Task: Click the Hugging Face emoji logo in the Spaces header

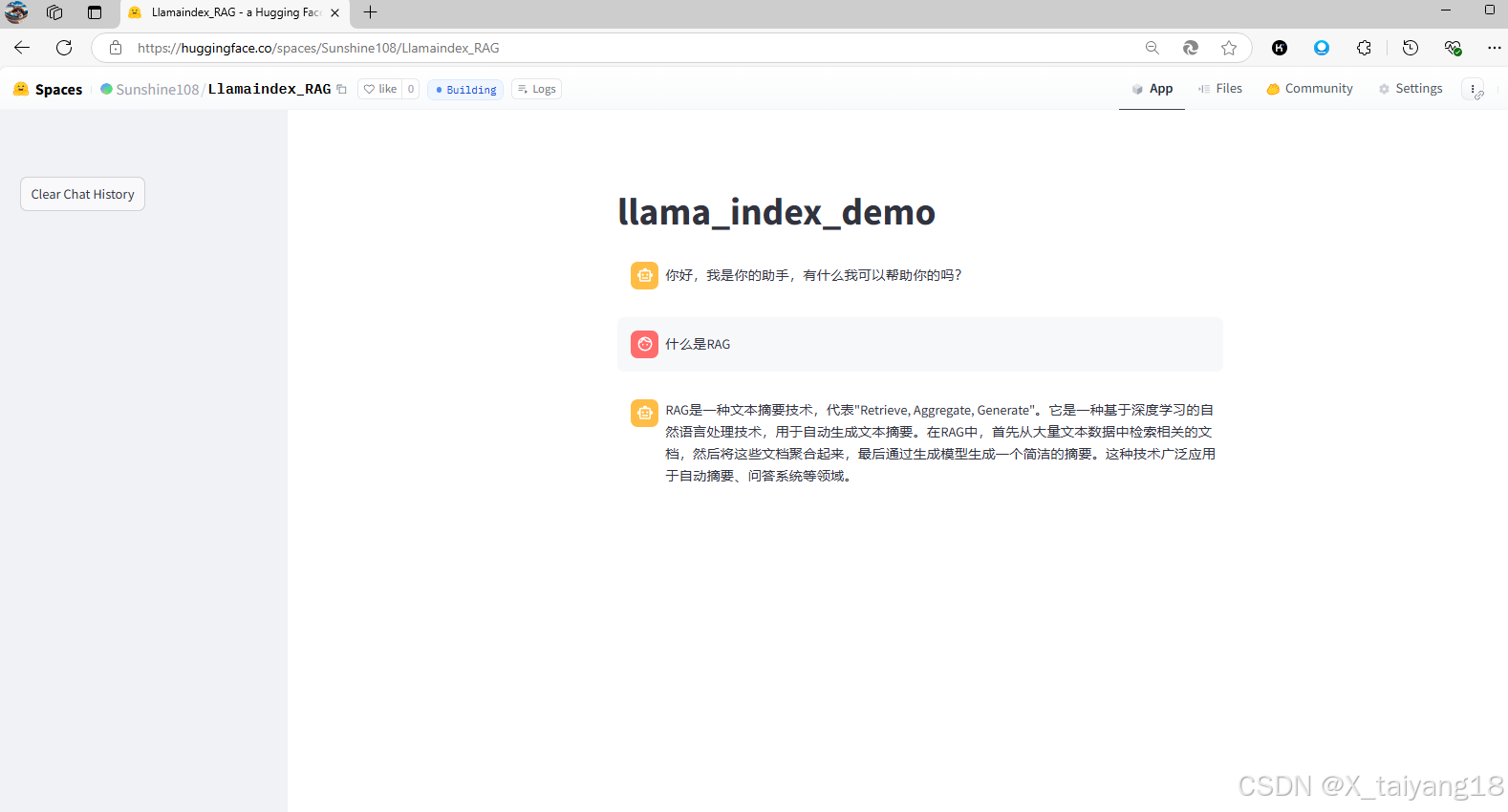Action: (x=21, y=89)
